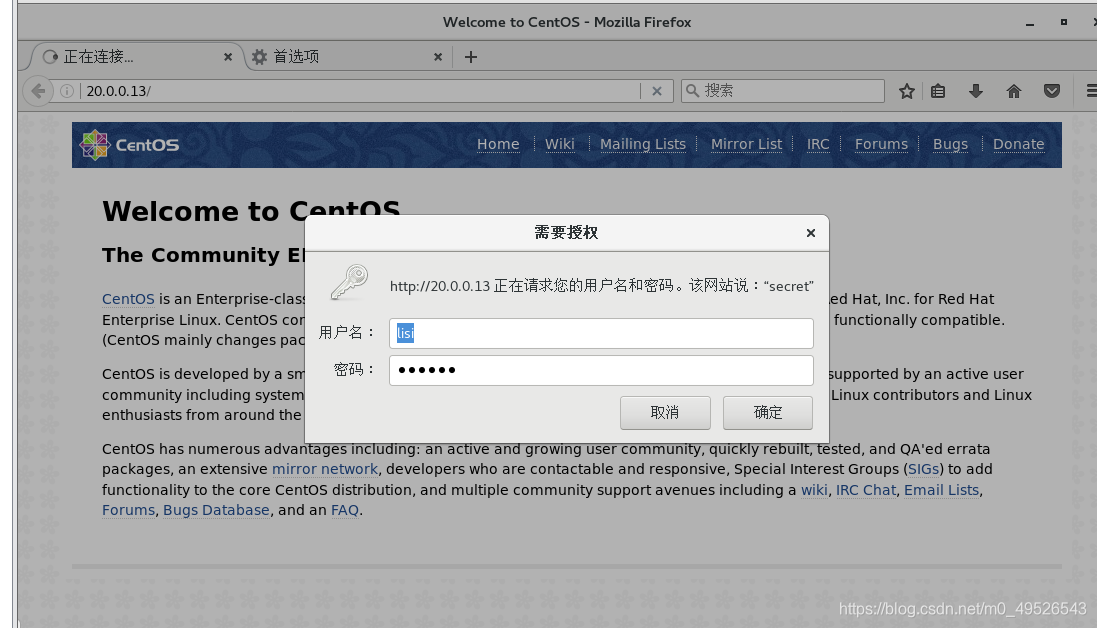Close the 需要授权 dialog with X

point(811,233)
